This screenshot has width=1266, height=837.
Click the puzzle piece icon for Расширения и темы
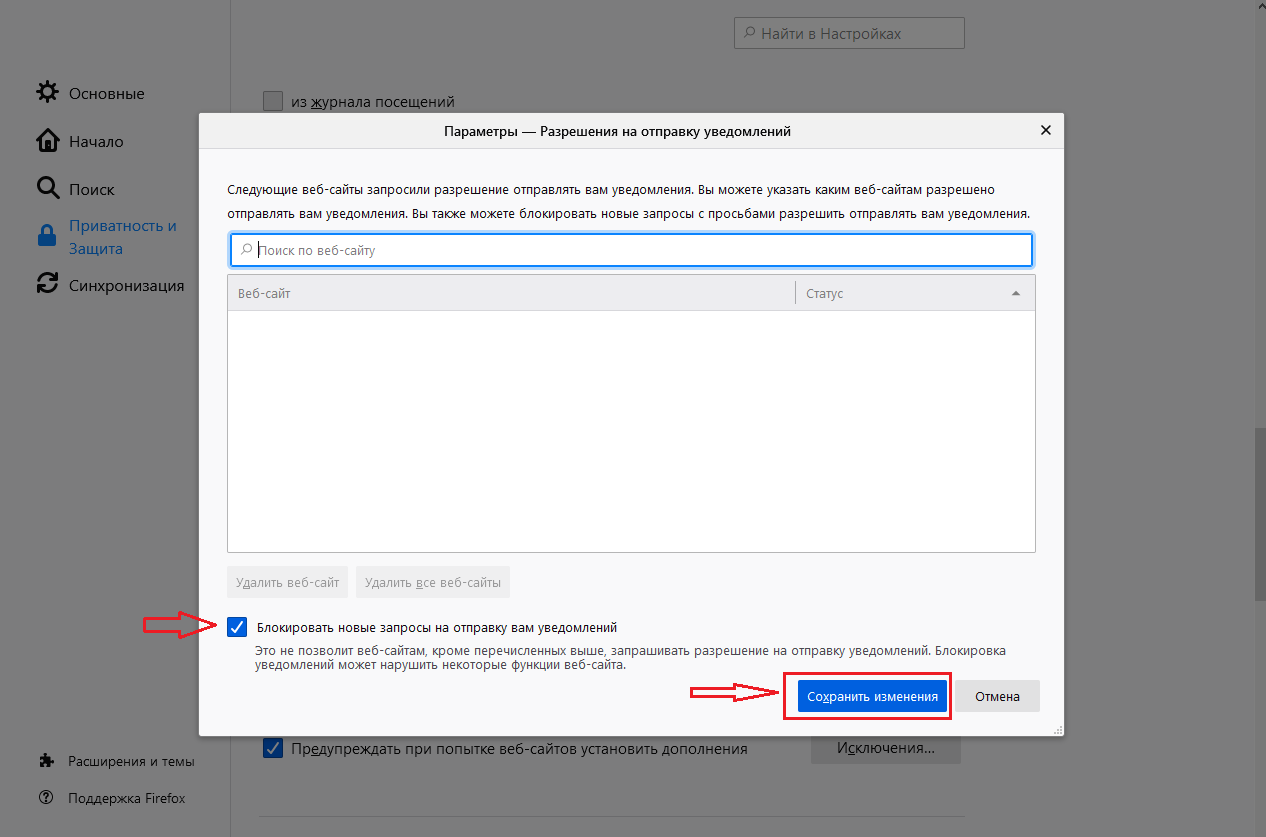click(46, 761)
